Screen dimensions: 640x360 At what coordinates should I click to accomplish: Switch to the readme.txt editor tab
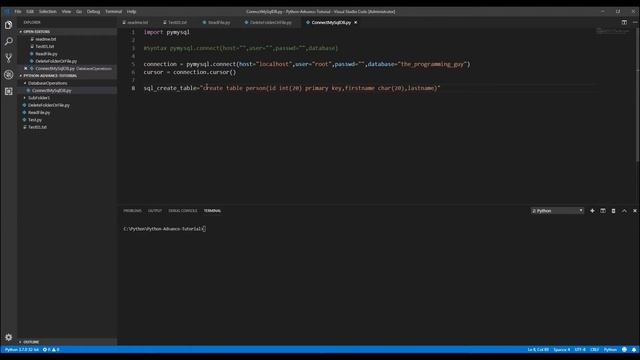137,22
